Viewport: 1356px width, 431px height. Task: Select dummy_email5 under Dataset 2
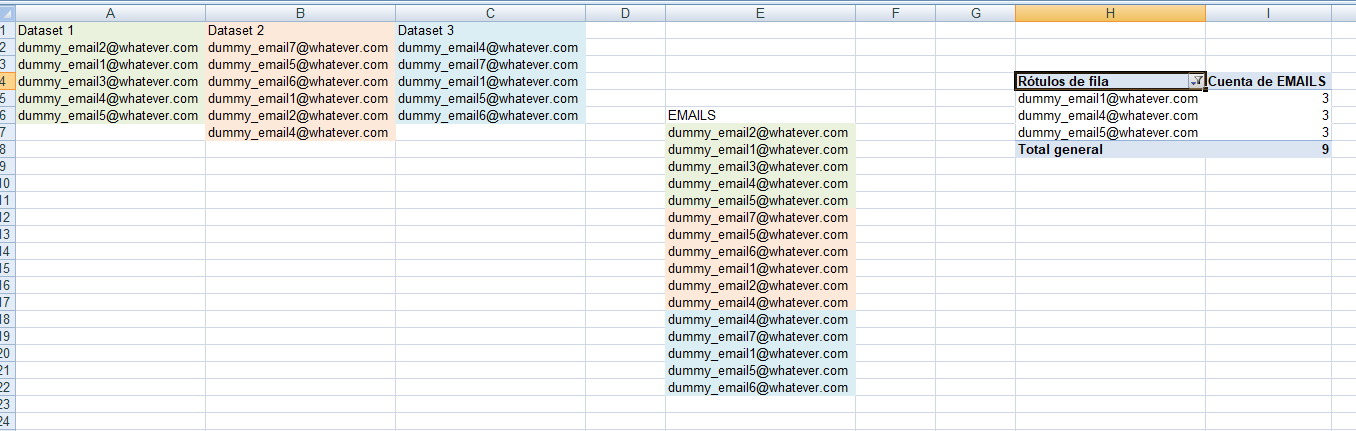tap(300, 64)
